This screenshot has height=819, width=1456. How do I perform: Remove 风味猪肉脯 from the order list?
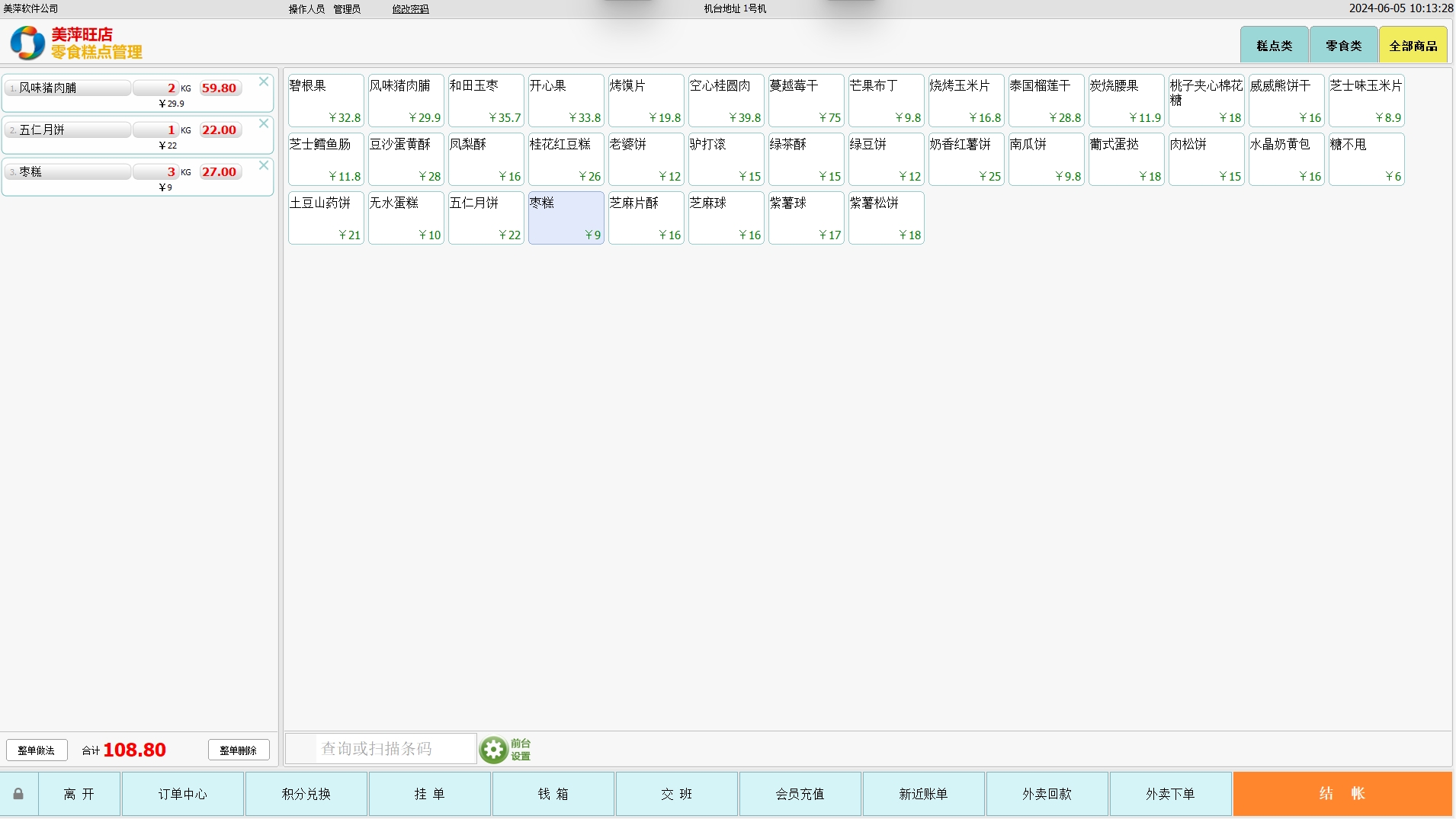point(264,82)
